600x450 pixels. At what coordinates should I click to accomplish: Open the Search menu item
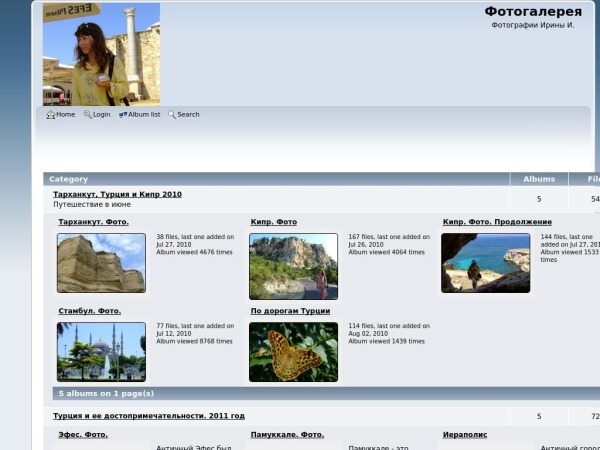point(188,115)
